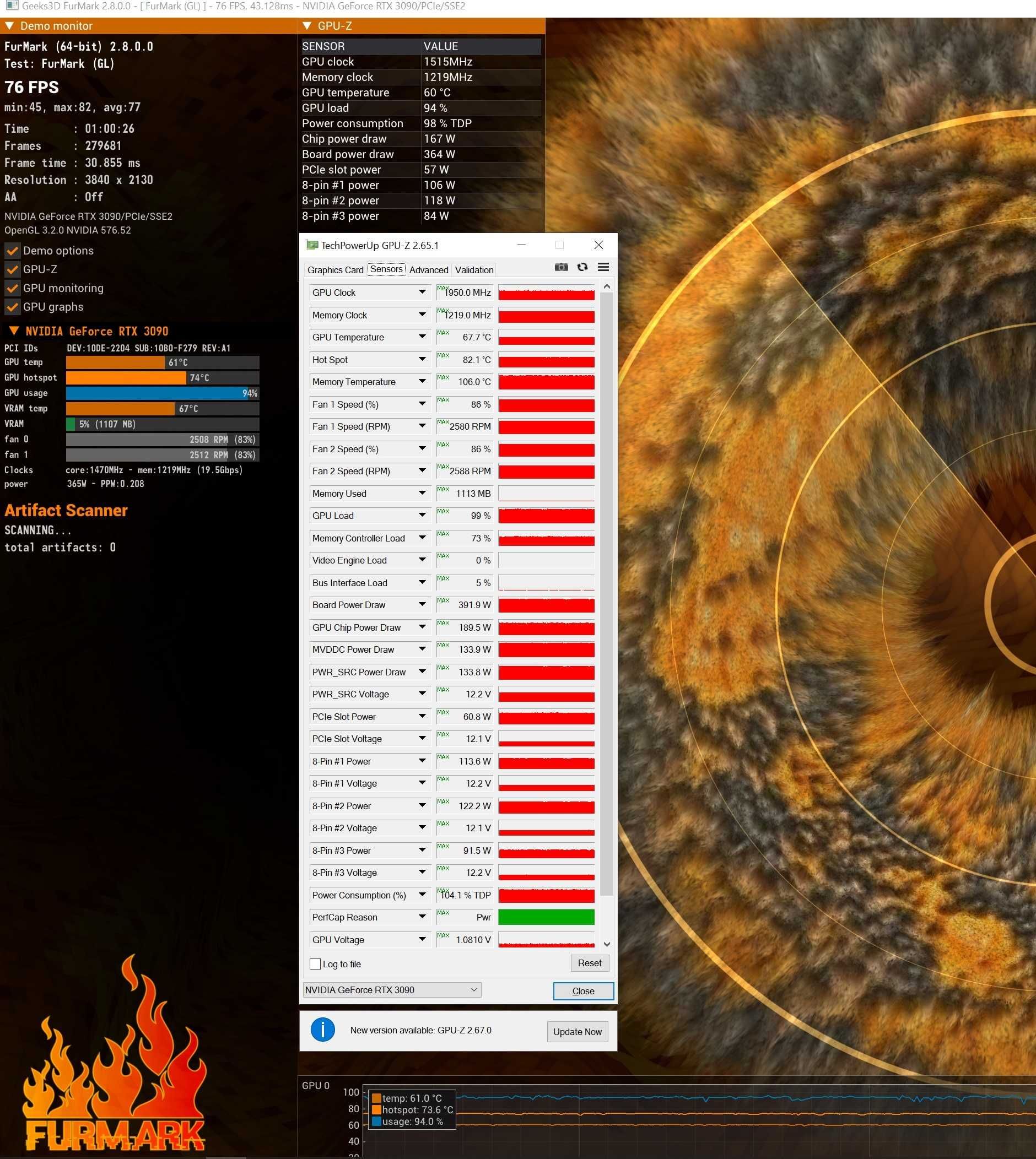This screenshot has height=1159, width=1036.
Task: Open the Validation tab
Action: [x=474, y=270]
